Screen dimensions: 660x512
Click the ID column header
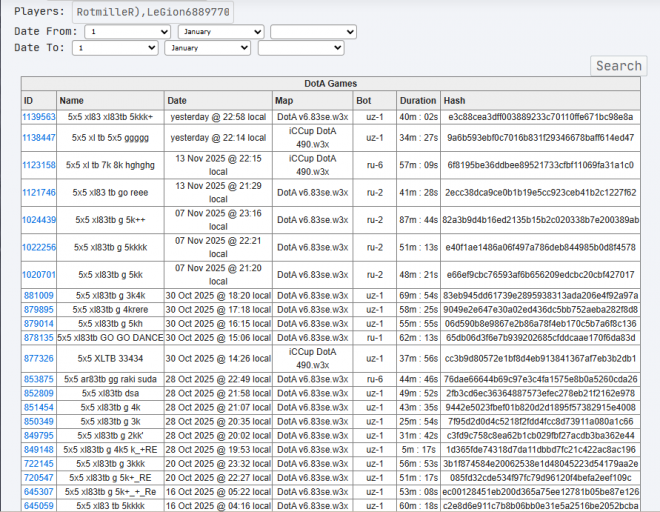click(39, 101)
